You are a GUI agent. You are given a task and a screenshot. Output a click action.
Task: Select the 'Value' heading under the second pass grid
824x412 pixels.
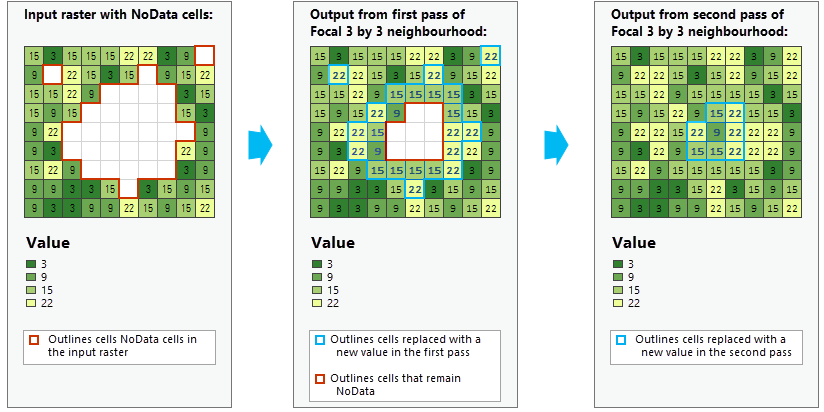(633, 243)
